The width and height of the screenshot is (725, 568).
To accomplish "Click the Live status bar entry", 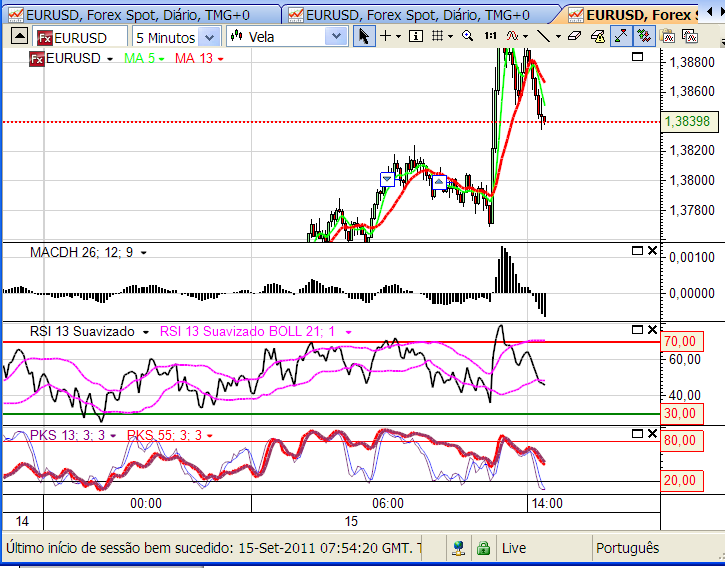I will 514,548.
